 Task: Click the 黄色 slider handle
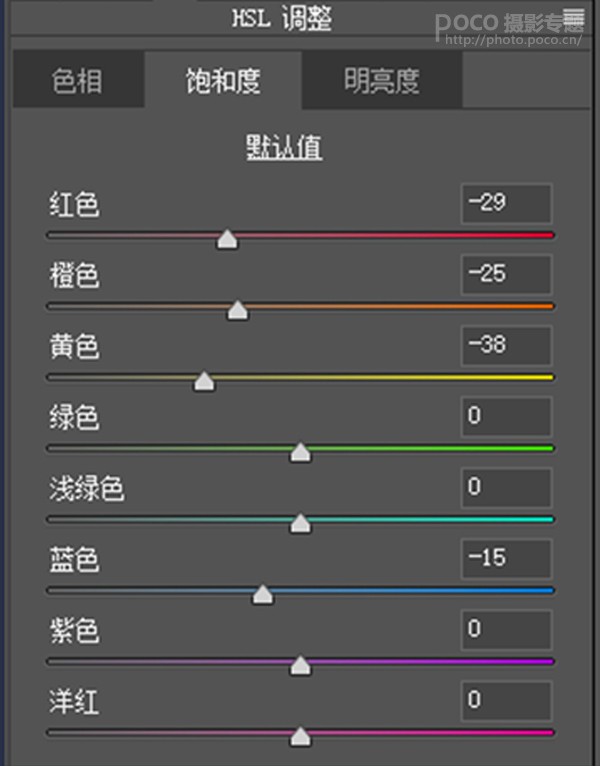[x=204, y=381]
